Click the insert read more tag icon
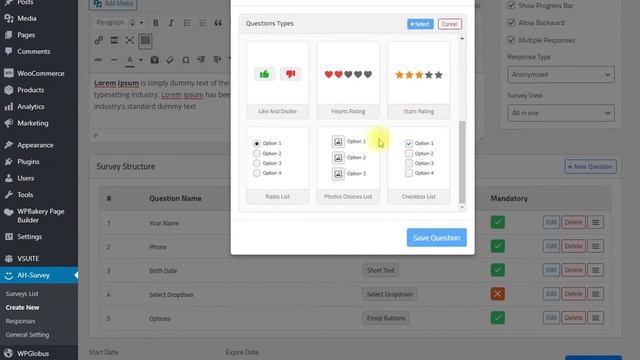 (x=114, y=40)
